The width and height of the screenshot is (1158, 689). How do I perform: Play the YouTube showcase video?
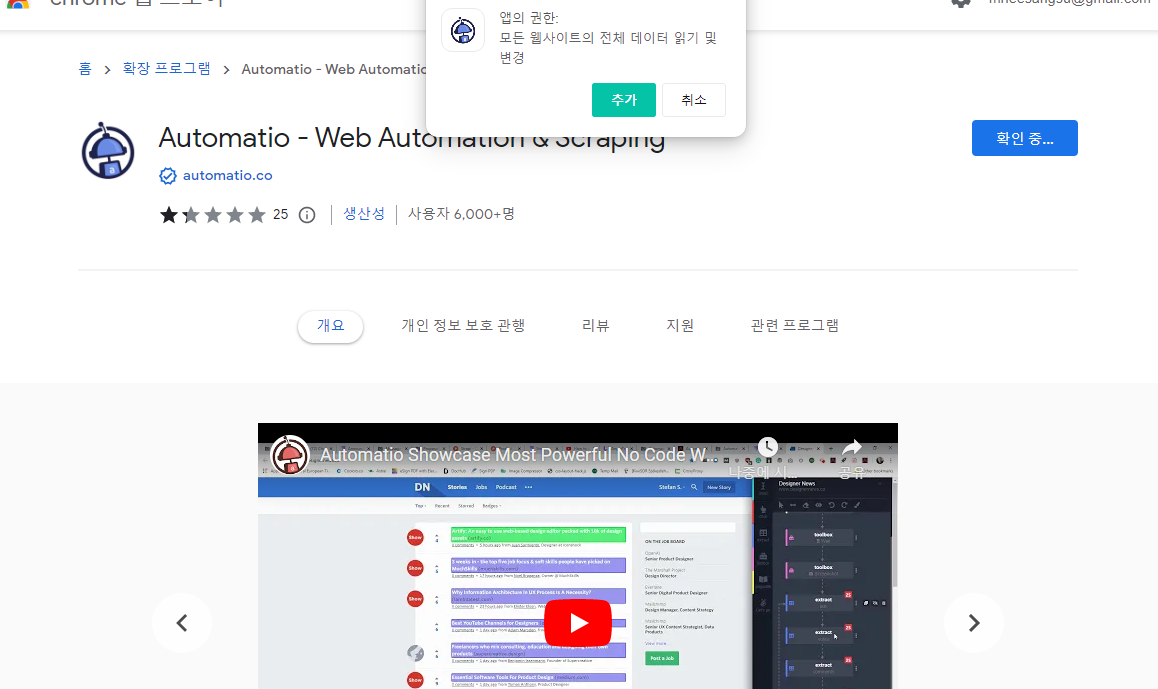[578, 623]
